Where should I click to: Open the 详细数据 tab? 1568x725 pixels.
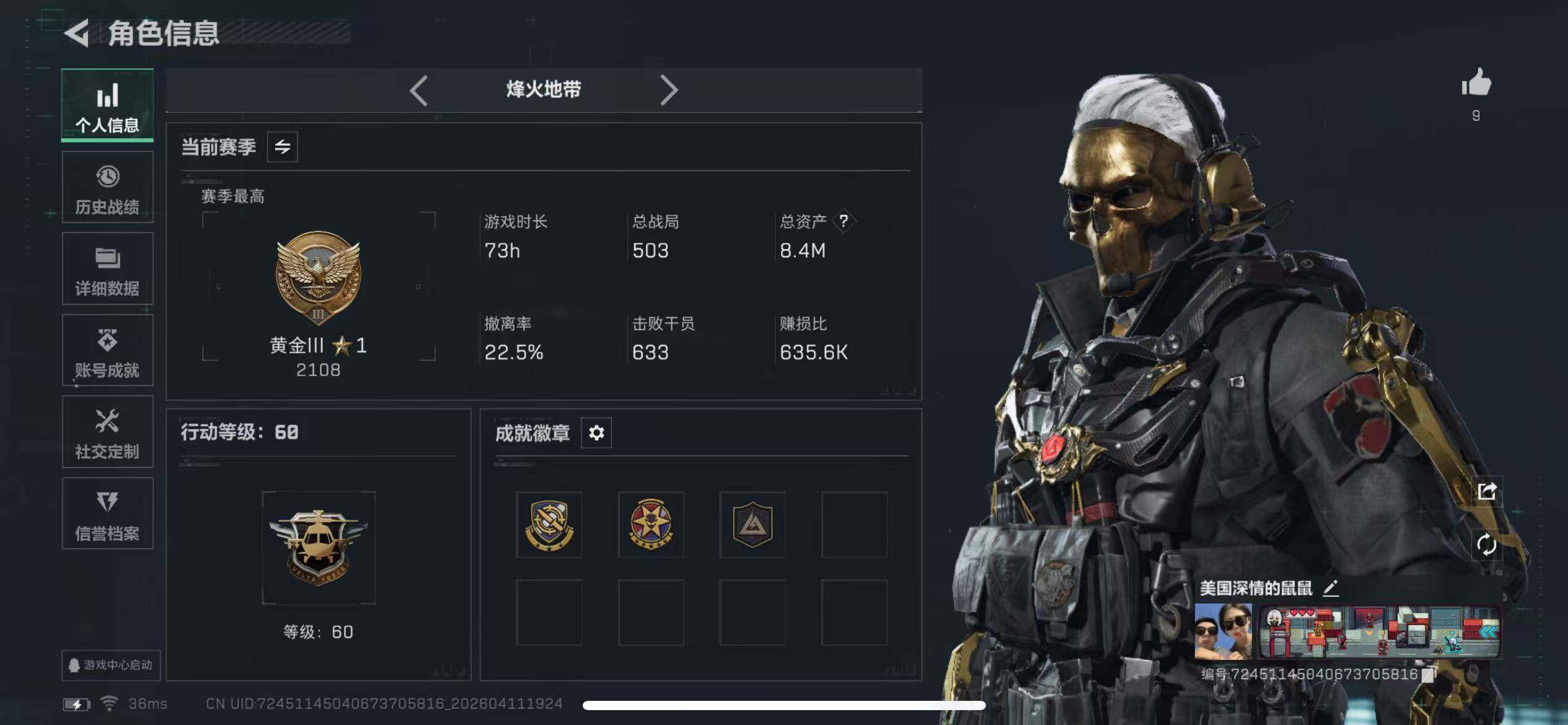(x=108, y=269)
